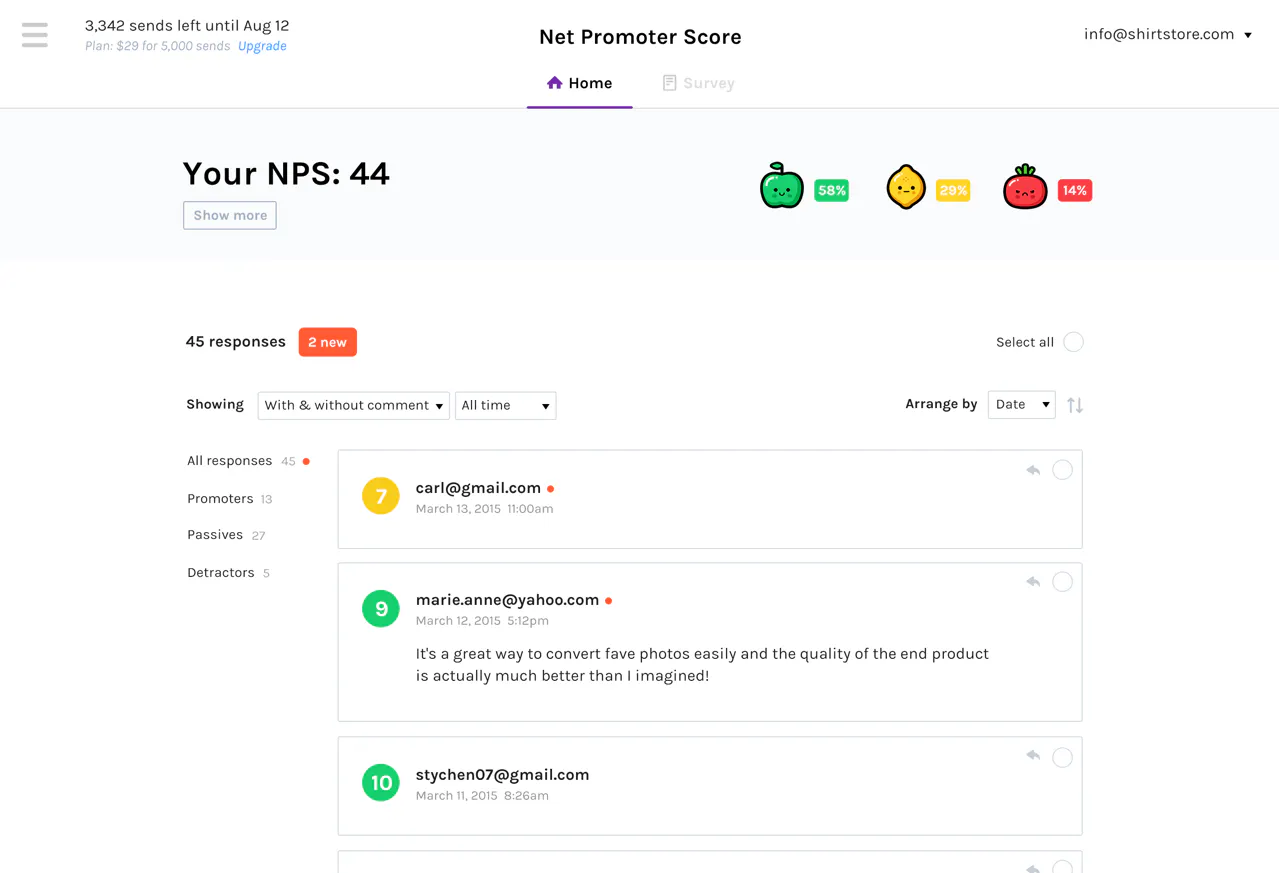This screenshot has width=1279, height=873.
Task: Open carl@gmail.com email address
Action: point(478,488)
